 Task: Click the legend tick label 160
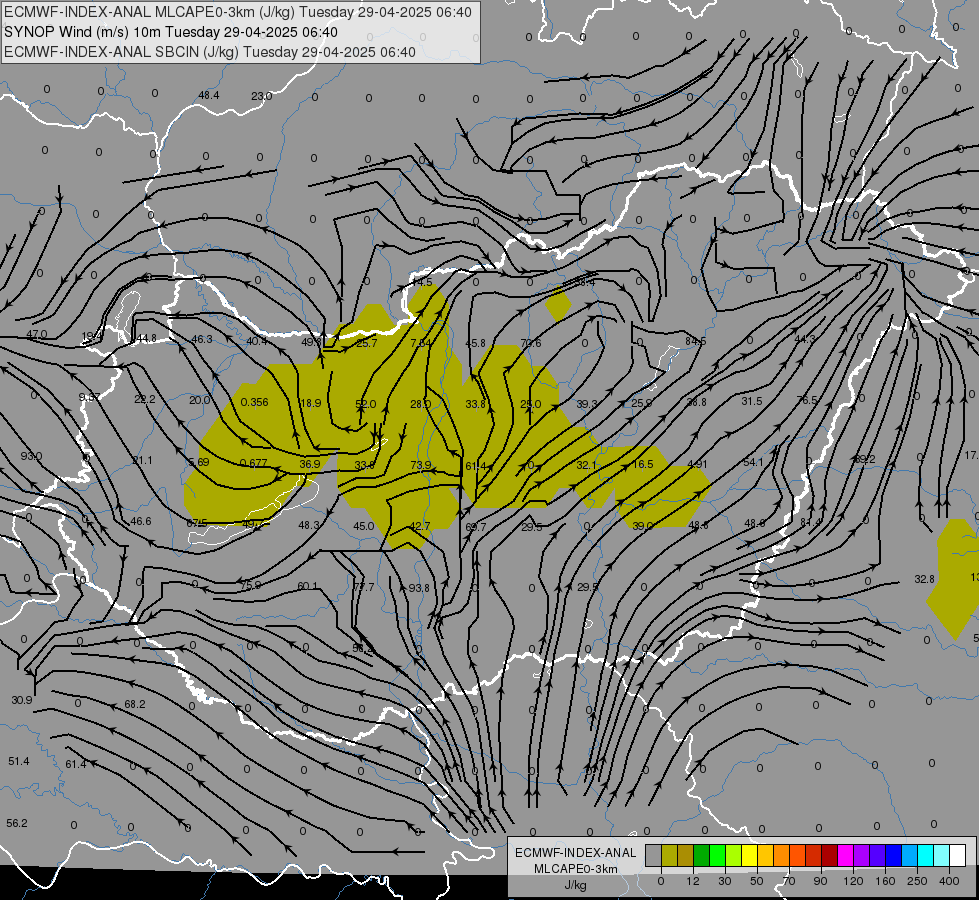885,881
